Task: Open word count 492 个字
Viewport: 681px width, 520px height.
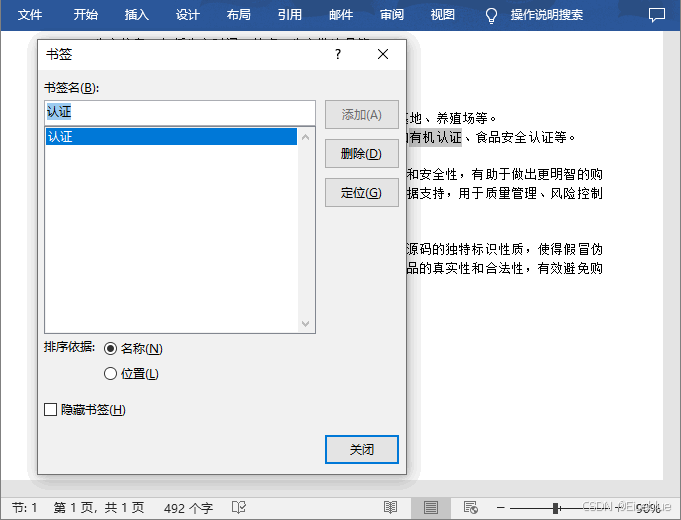Action: (x=188, y=507)
